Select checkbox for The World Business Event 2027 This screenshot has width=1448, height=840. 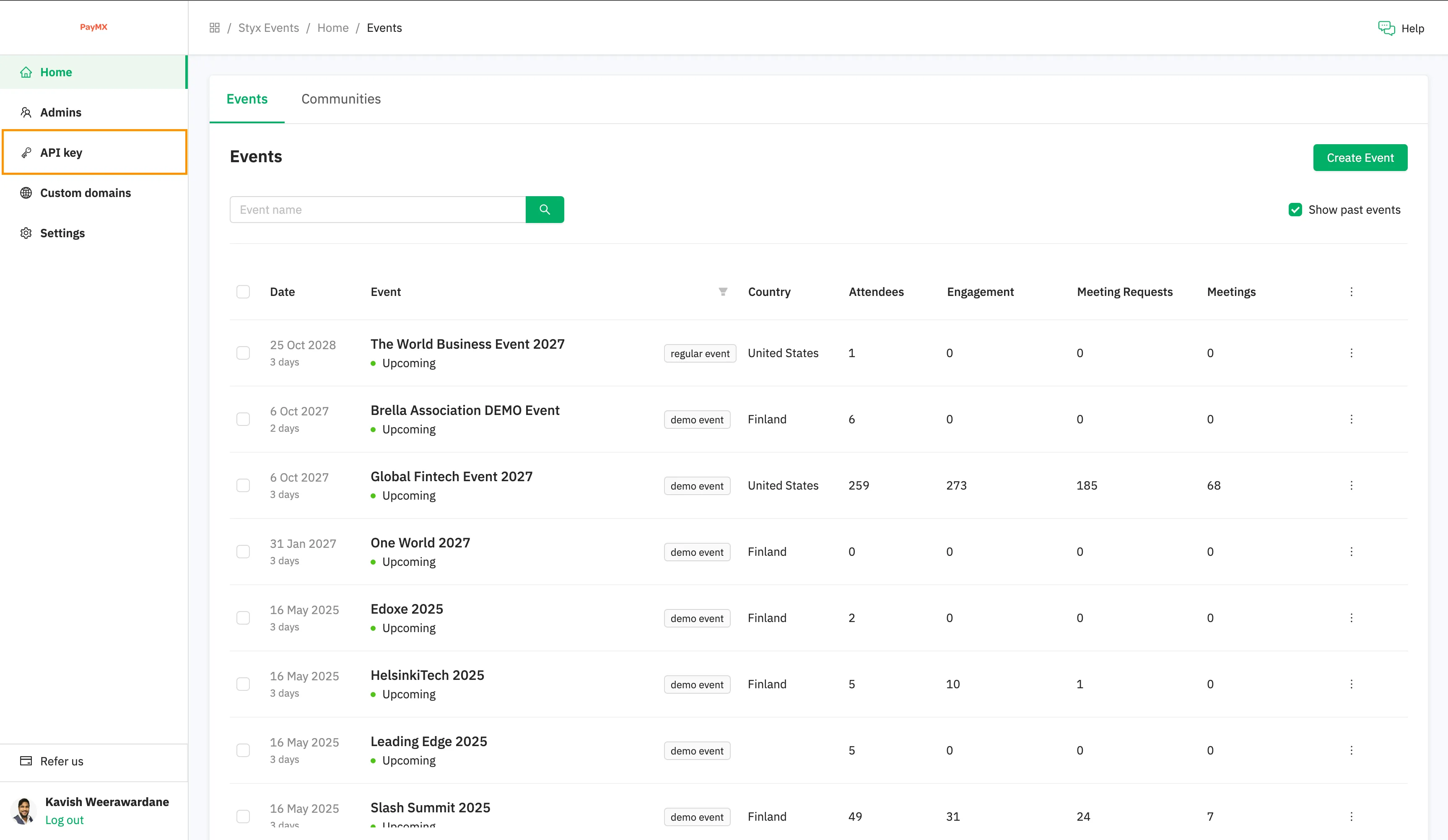tap(243, 353)
